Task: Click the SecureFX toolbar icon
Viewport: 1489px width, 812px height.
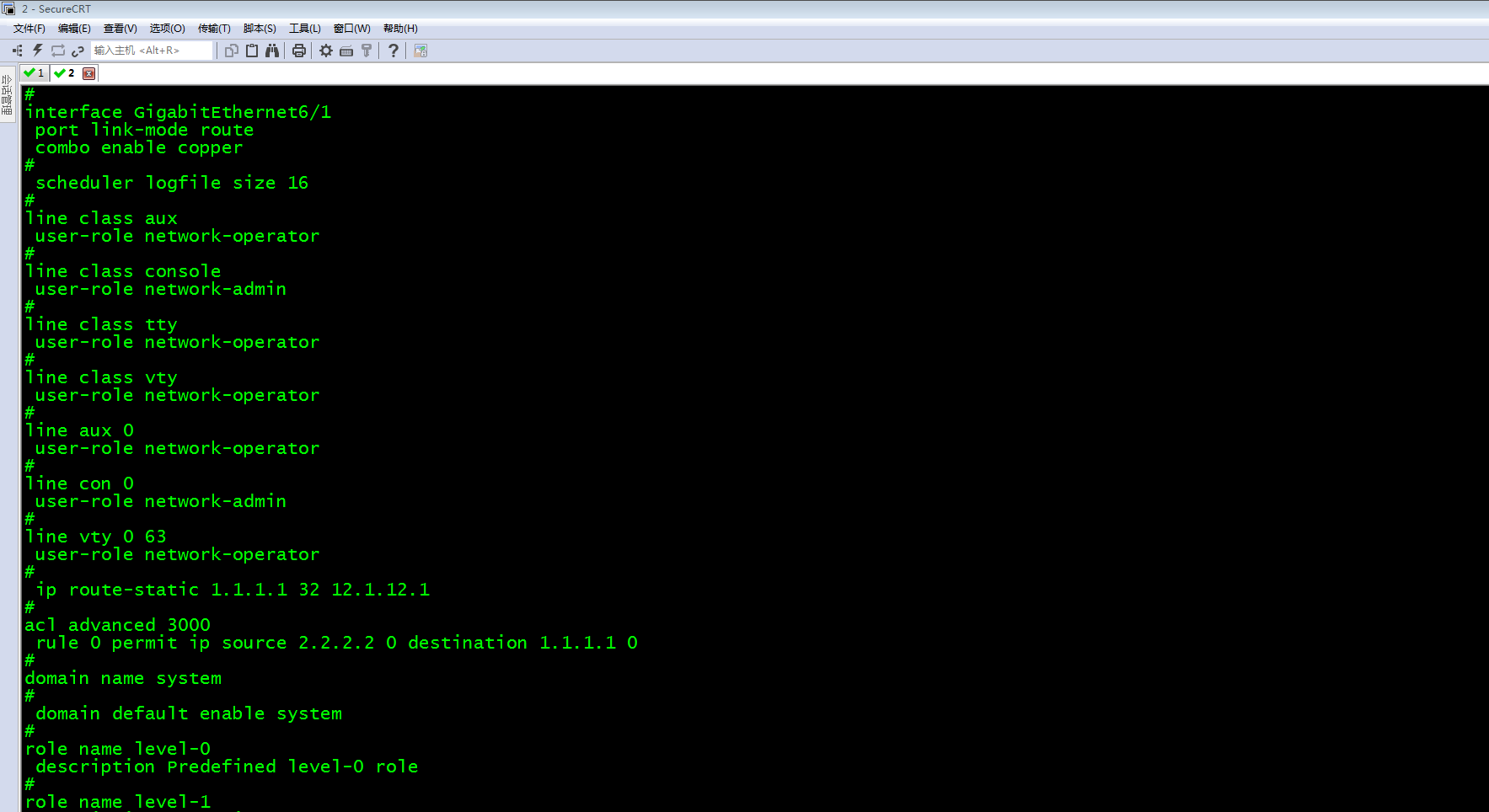Action: coord(420,51)
